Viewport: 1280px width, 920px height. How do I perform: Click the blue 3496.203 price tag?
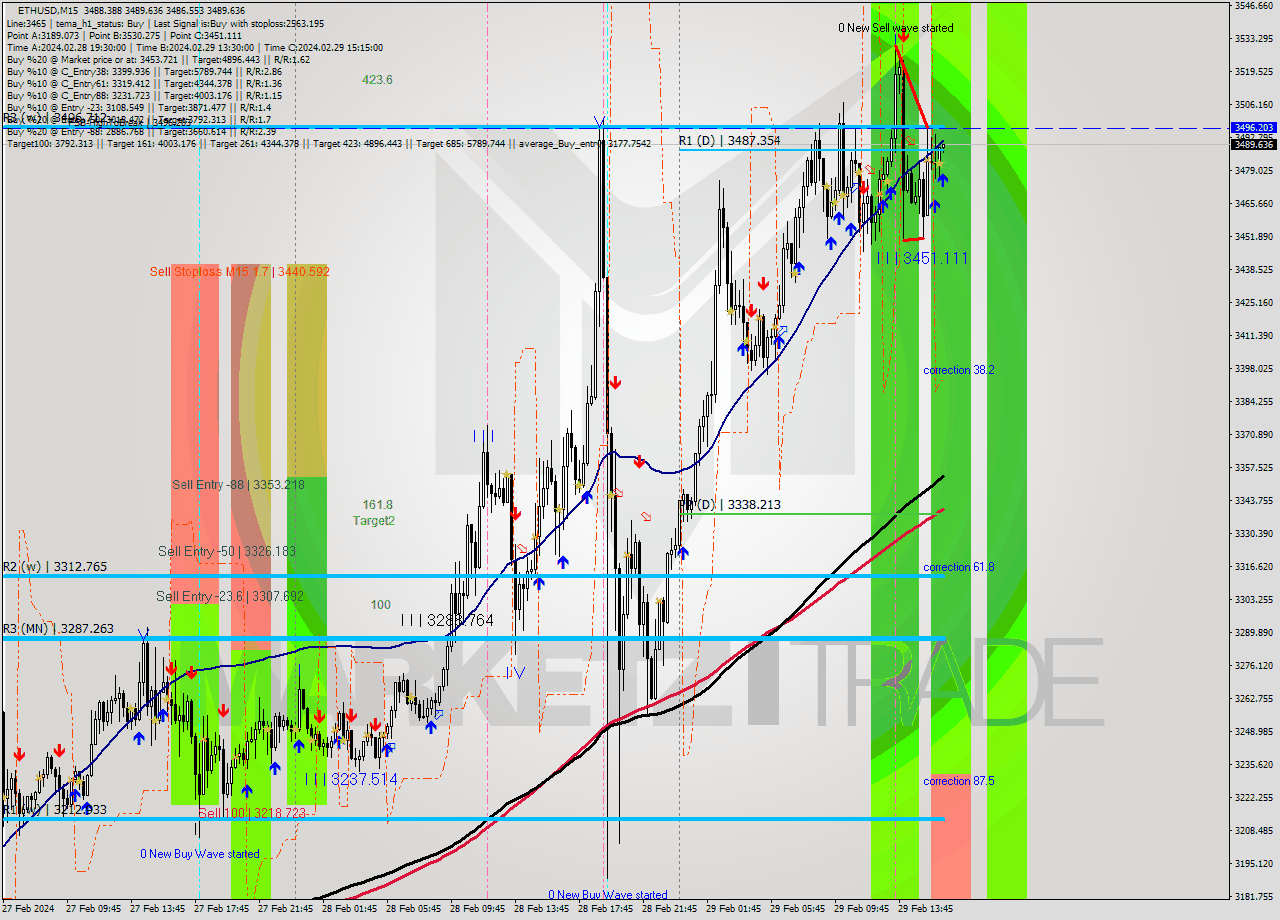pyautogui.click(x=1254, y=128)
